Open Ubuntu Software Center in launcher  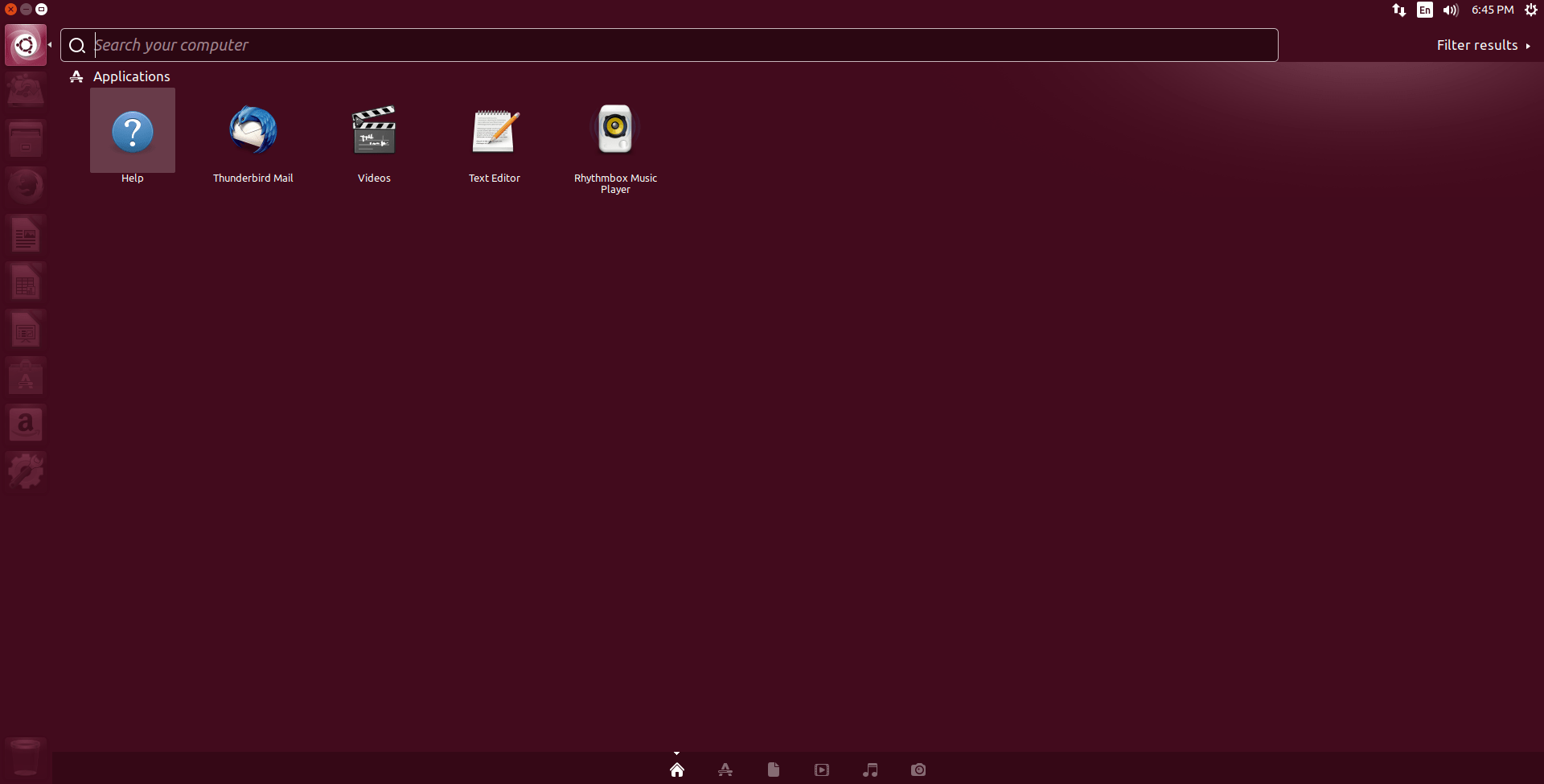pyautogui.click(x=26, y=376)
